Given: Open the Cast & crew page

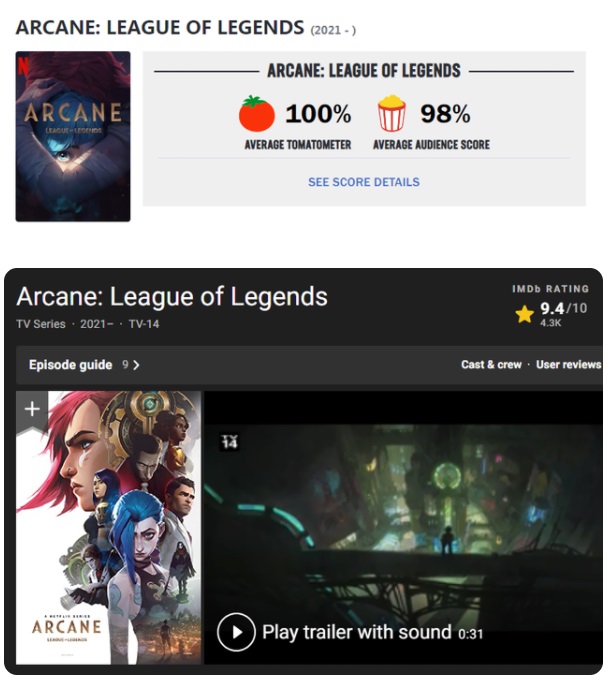Looking at the screenshot, I should tap(491, 365).
